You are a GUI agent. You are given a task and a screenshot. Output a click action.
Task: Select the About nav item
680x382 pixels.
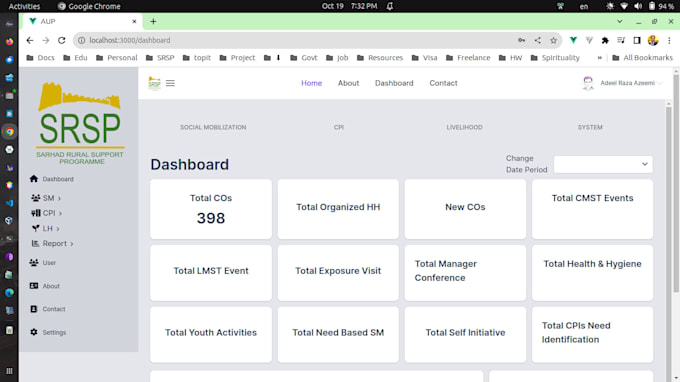click(x=348, y=83)
